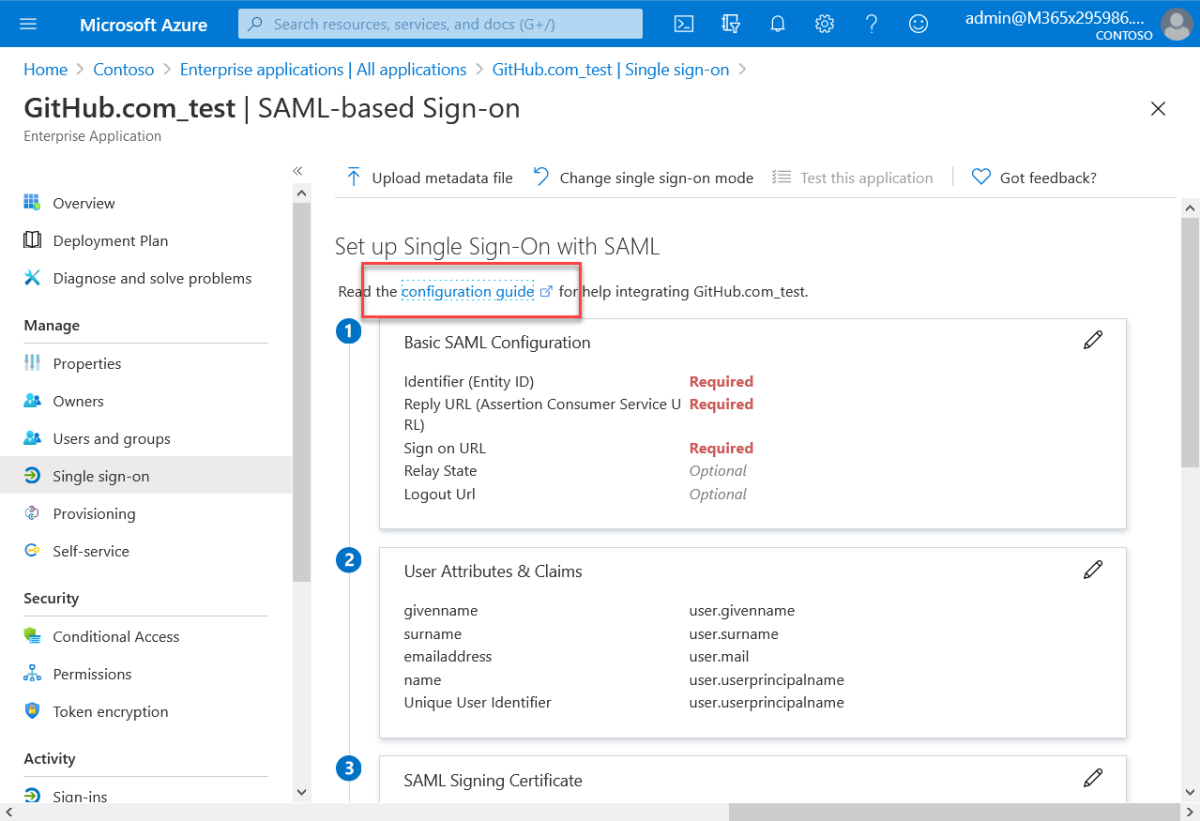The height and width of the screenshot is (821, 1200).
Task: Click the Microsoft Azure logo text
Action: 143,24
